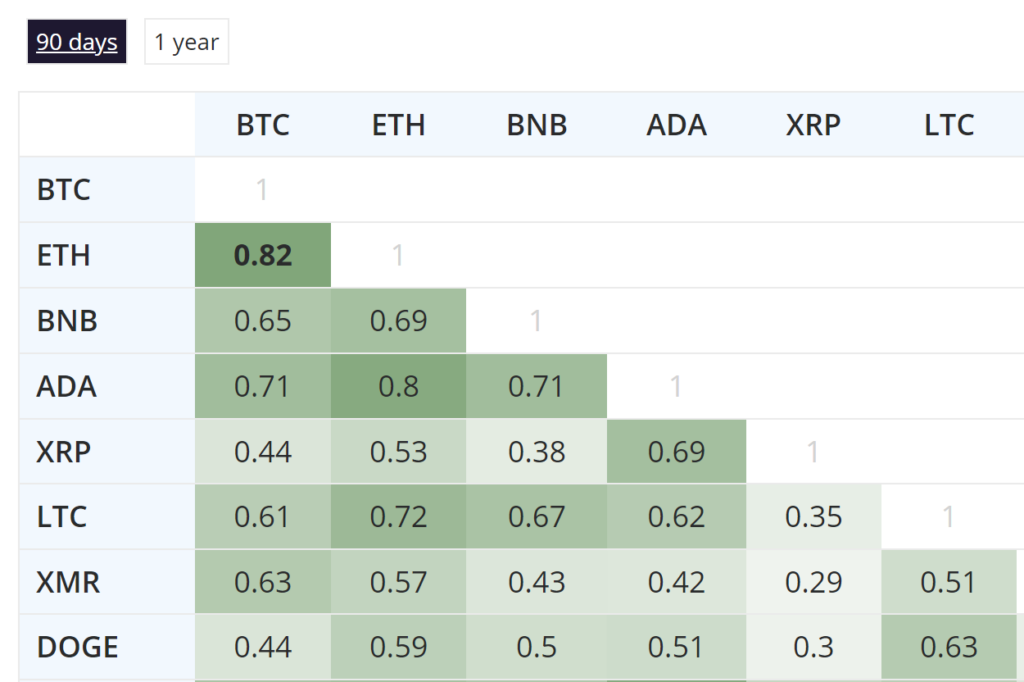Click the diagonal 1 in BTC row
This screenshot has height=682, width=1024.
[x=263, y=190]
